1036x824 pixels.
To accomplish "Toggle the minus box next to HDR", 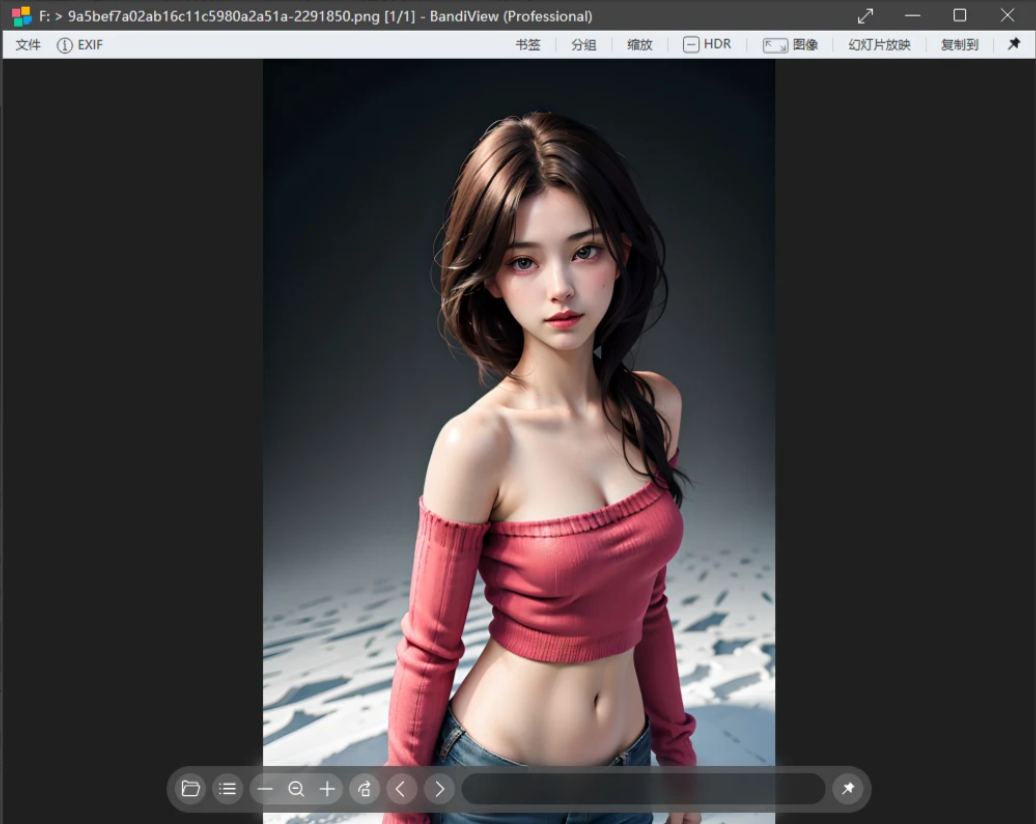I will click(689, 44).
